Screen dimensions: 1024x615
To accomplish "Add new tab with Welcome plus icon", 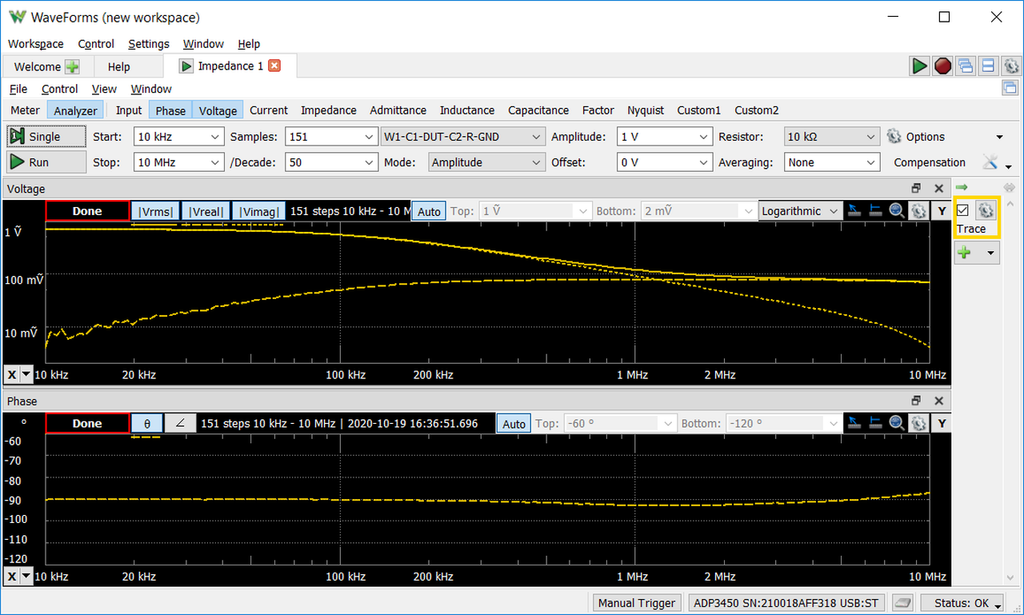I will coord(73,67).
